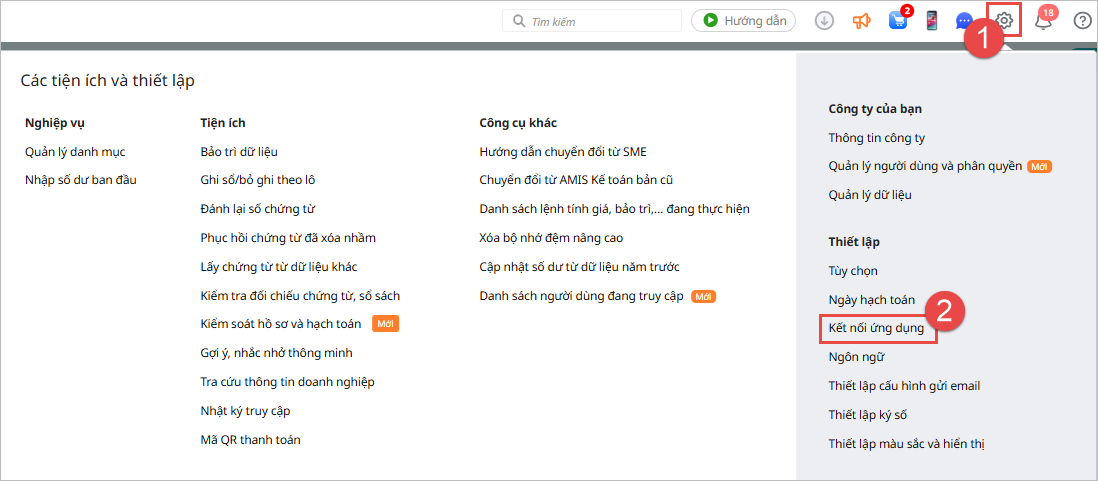Select Mã QR thanh toán

(x=250, y=439)
